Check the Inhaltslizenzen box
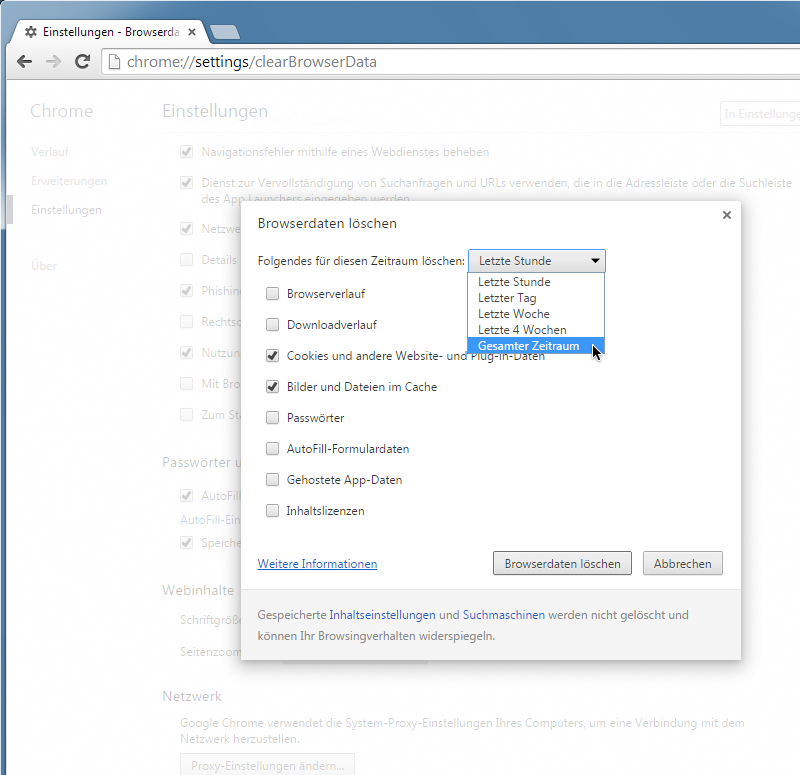Image resolution: width=800 pixels, height=775 pixels. (x=272, y=511)
